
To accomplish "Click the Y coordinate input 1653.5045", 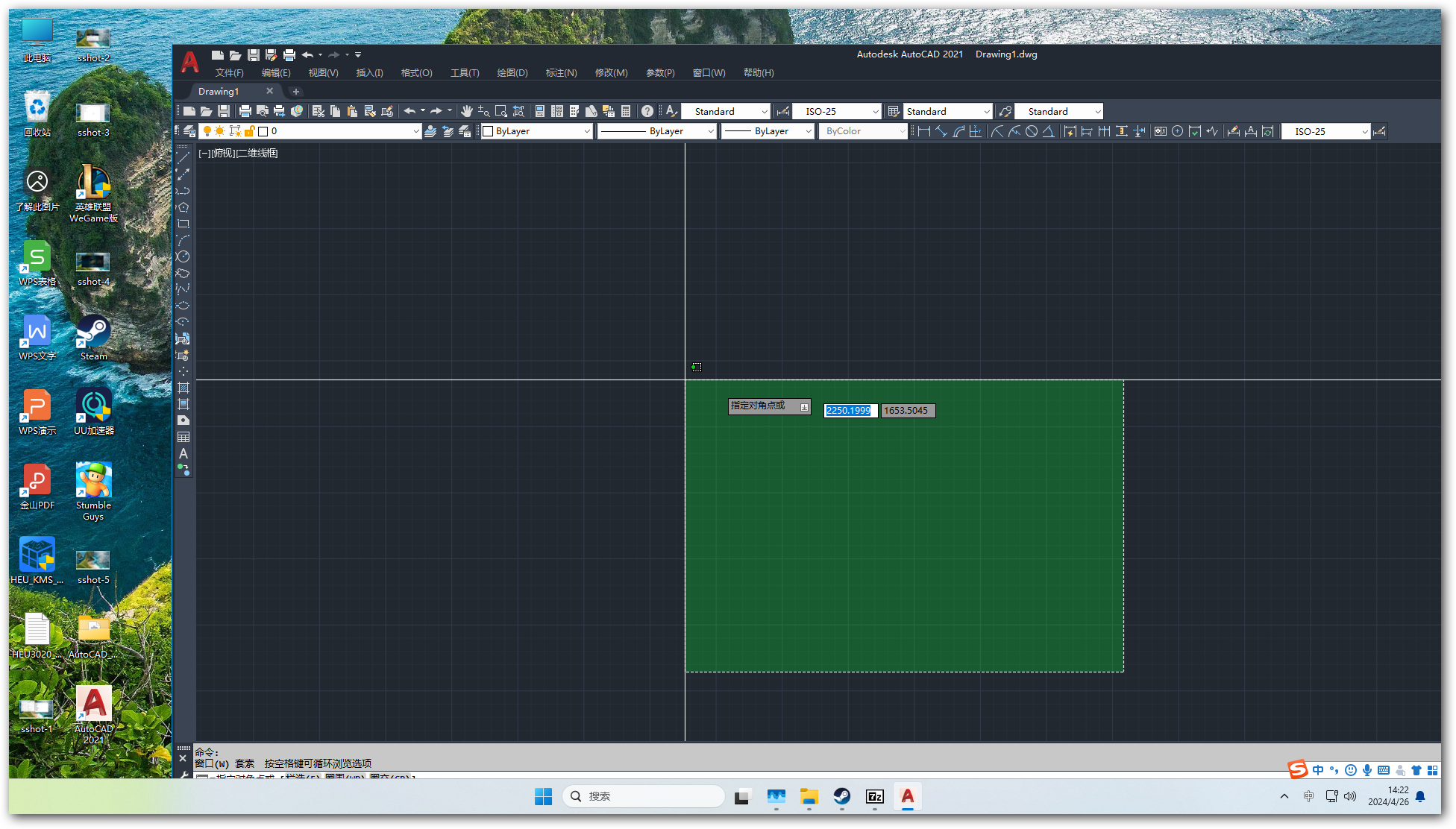I will pyautogui.click(x=908, y=410).
